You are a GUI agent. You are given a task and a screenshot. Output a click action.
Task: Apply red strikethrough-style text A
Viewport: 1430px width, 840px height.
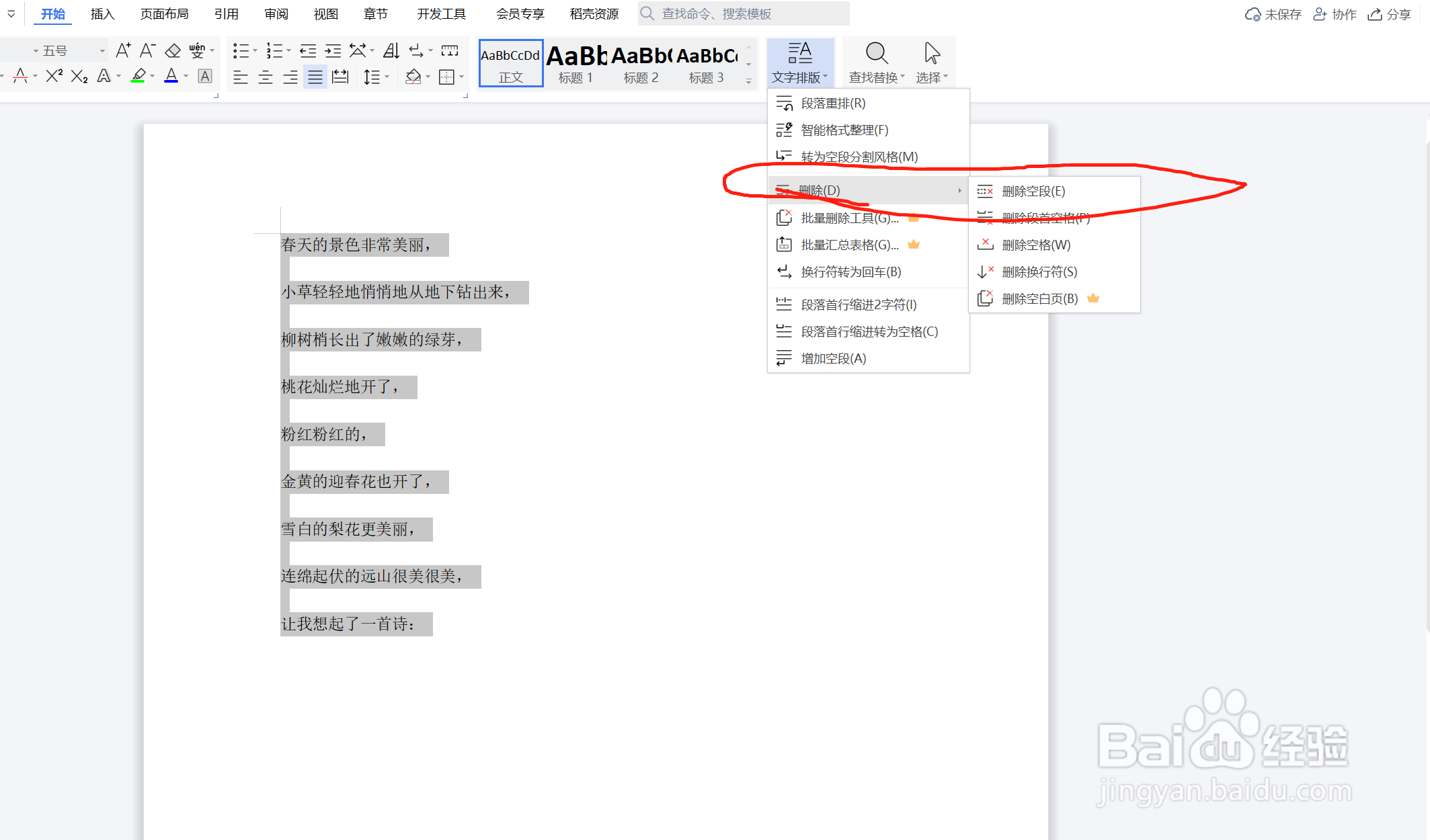[21, 76]
